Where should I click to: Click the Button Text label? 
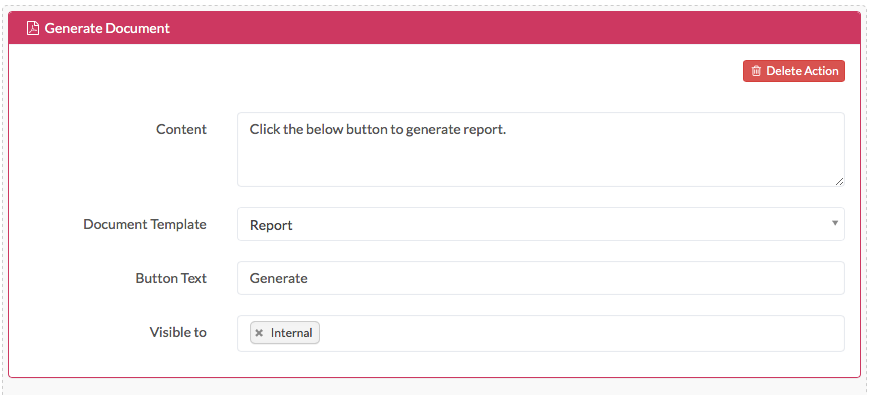(171, 278)
